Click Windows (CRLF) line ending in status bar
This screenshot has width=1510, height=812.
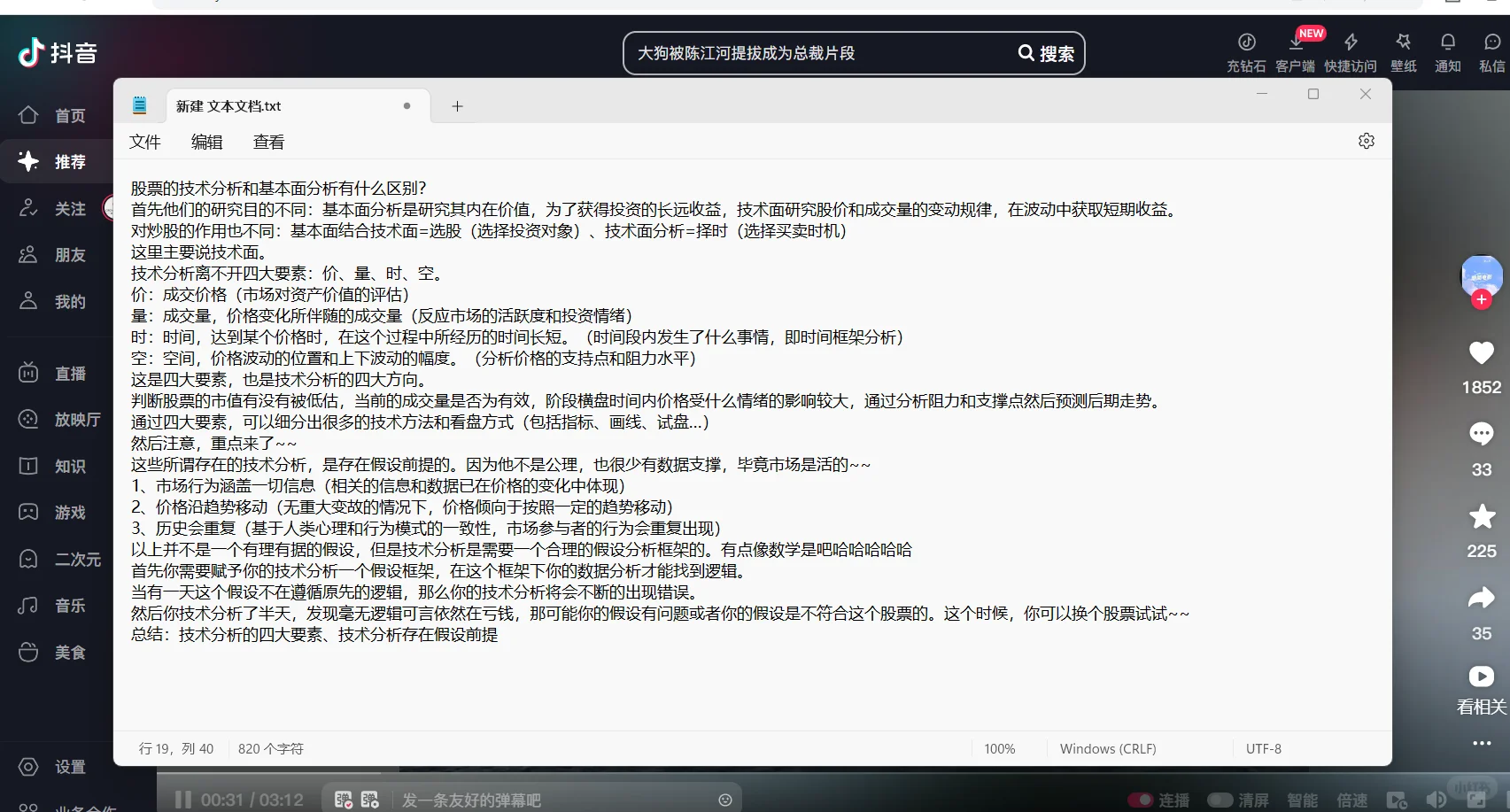coord(1108,749)
